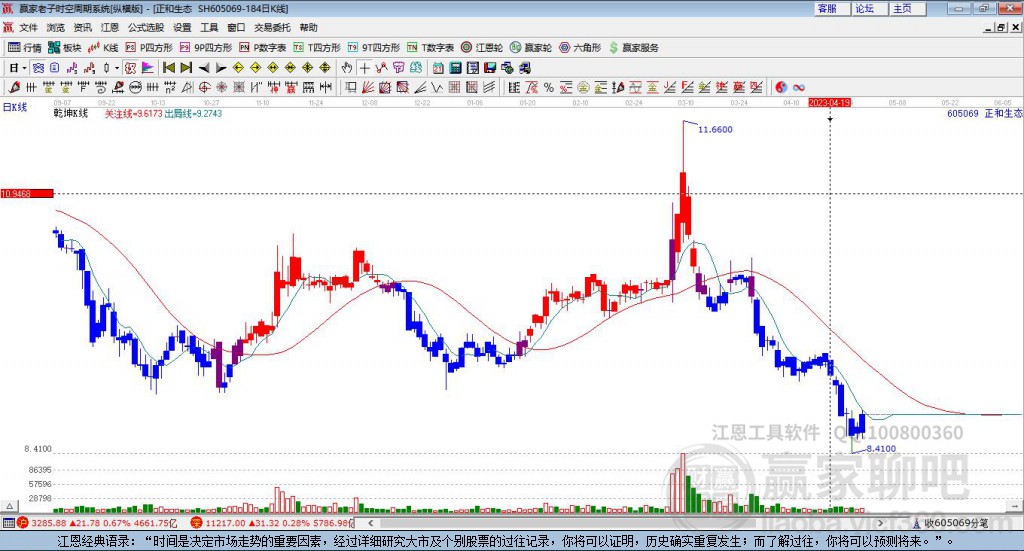Click the magenta flag chart icon
This screenshot has width=1024, height=551.
148,68
